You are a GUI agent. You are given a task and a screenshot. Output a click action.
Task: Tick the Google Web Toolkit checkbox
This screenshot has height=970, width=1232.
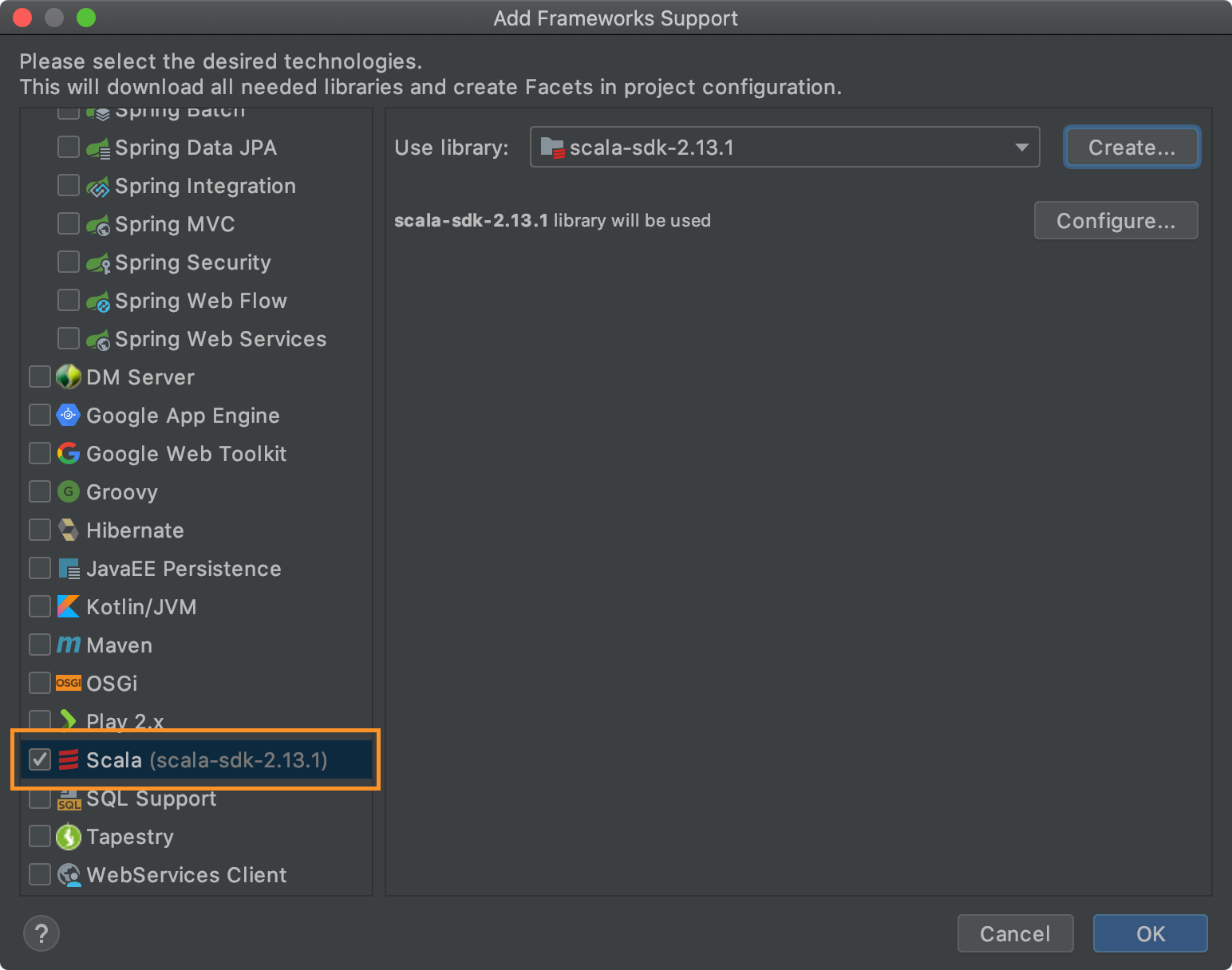pos(40,453)
